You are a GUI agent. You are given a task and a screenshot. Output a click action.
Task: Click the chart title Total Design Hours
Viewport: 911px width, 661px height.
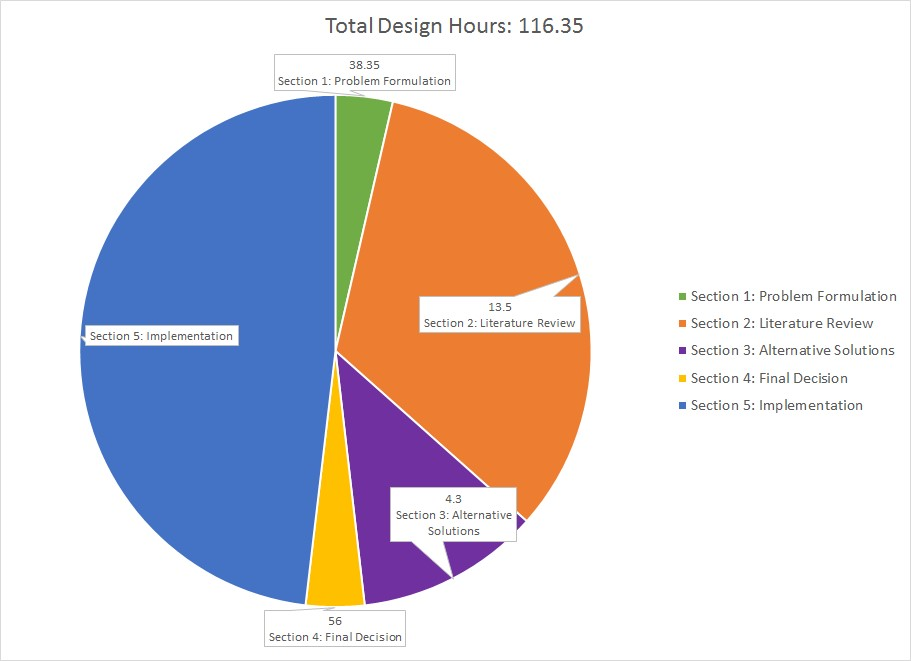pyautogui.click(x=454, y=26)
